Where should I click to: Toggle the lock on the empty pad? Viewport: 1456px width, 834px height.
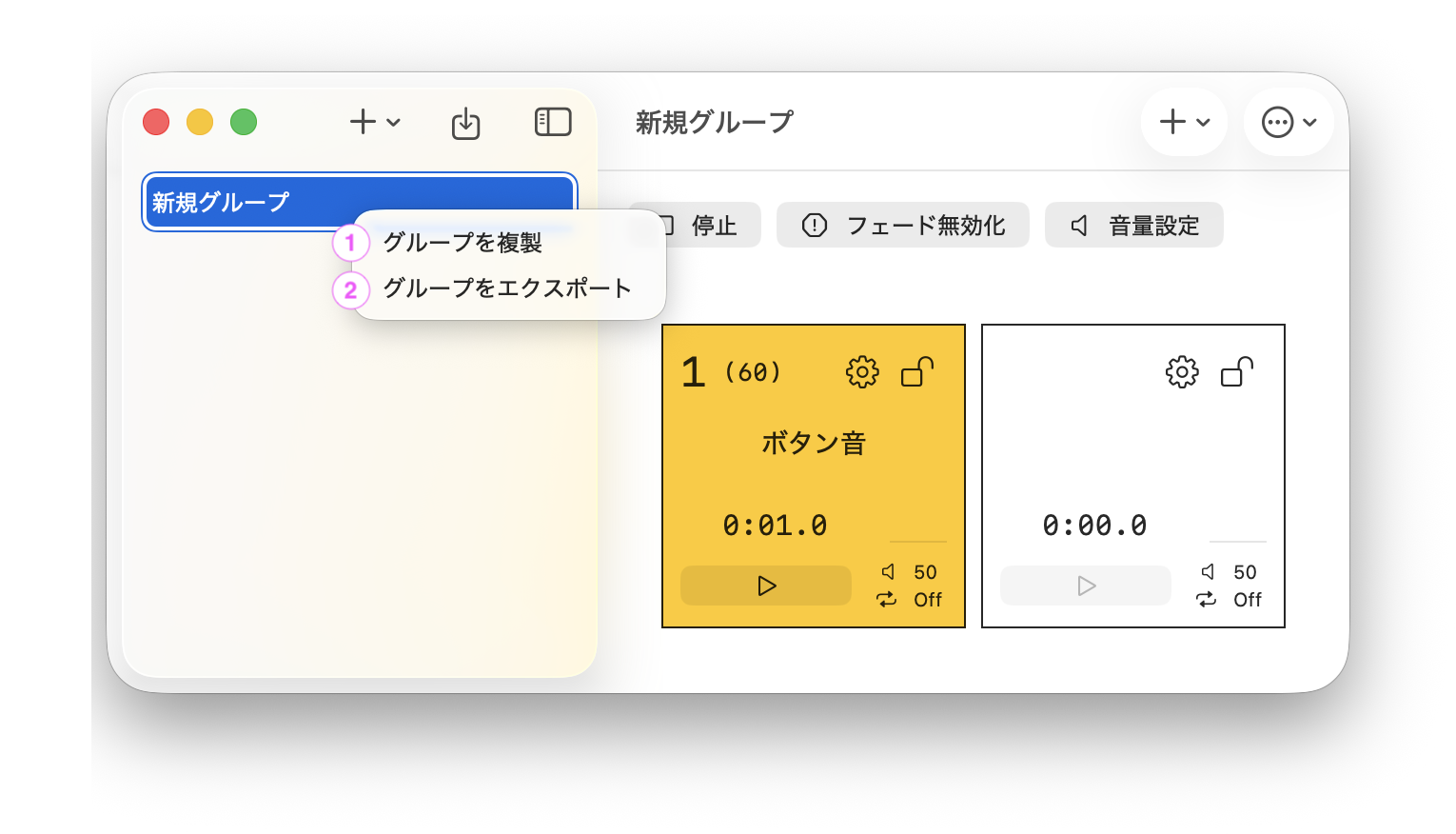[1237, 371]
